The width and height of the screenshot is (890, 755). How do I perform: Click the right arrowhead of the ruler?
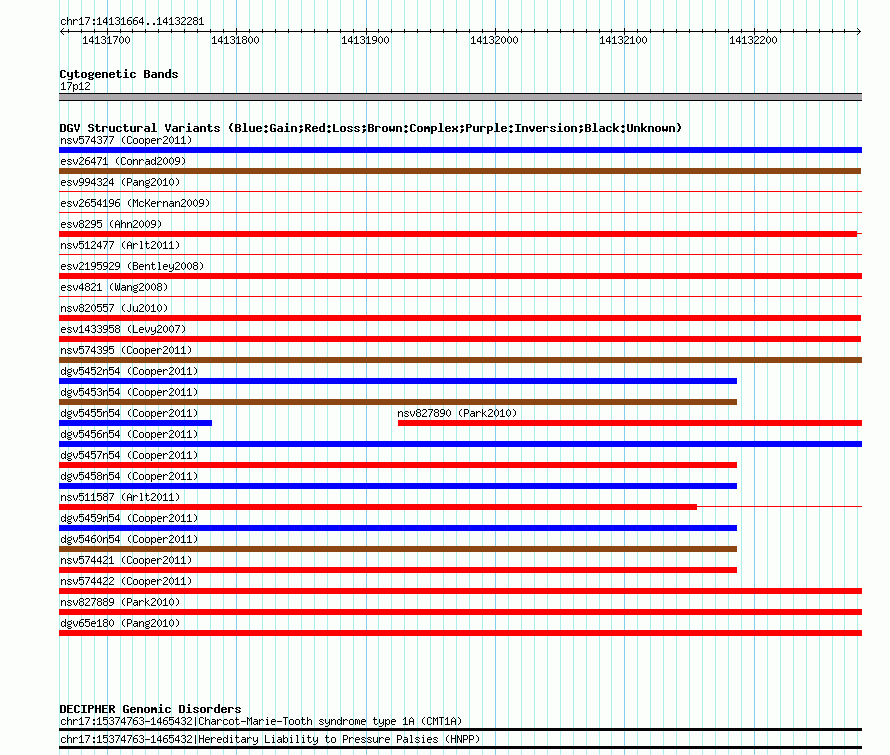click(859, 31)
